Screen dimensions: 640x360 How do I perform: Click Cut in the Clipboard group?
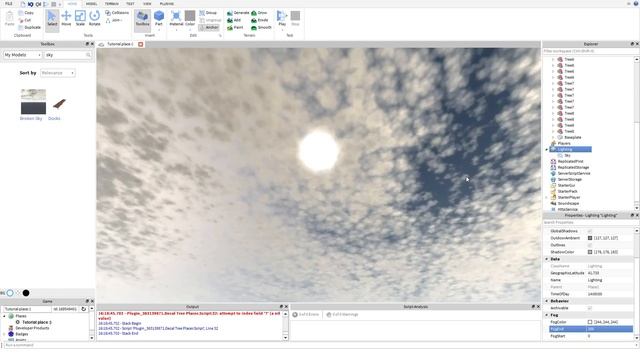pos(24,20)
